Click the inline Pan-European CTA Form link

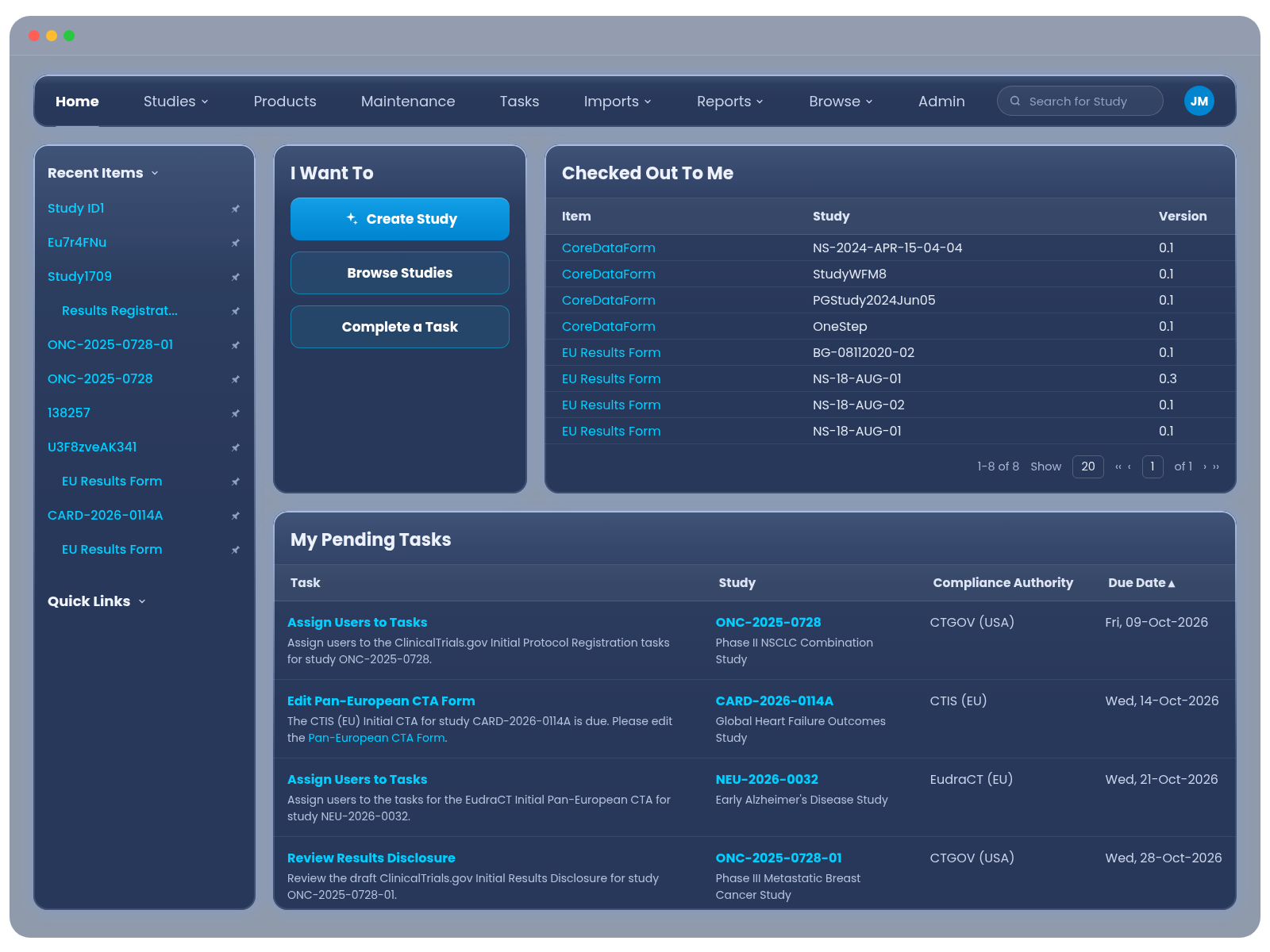point(376,738)
